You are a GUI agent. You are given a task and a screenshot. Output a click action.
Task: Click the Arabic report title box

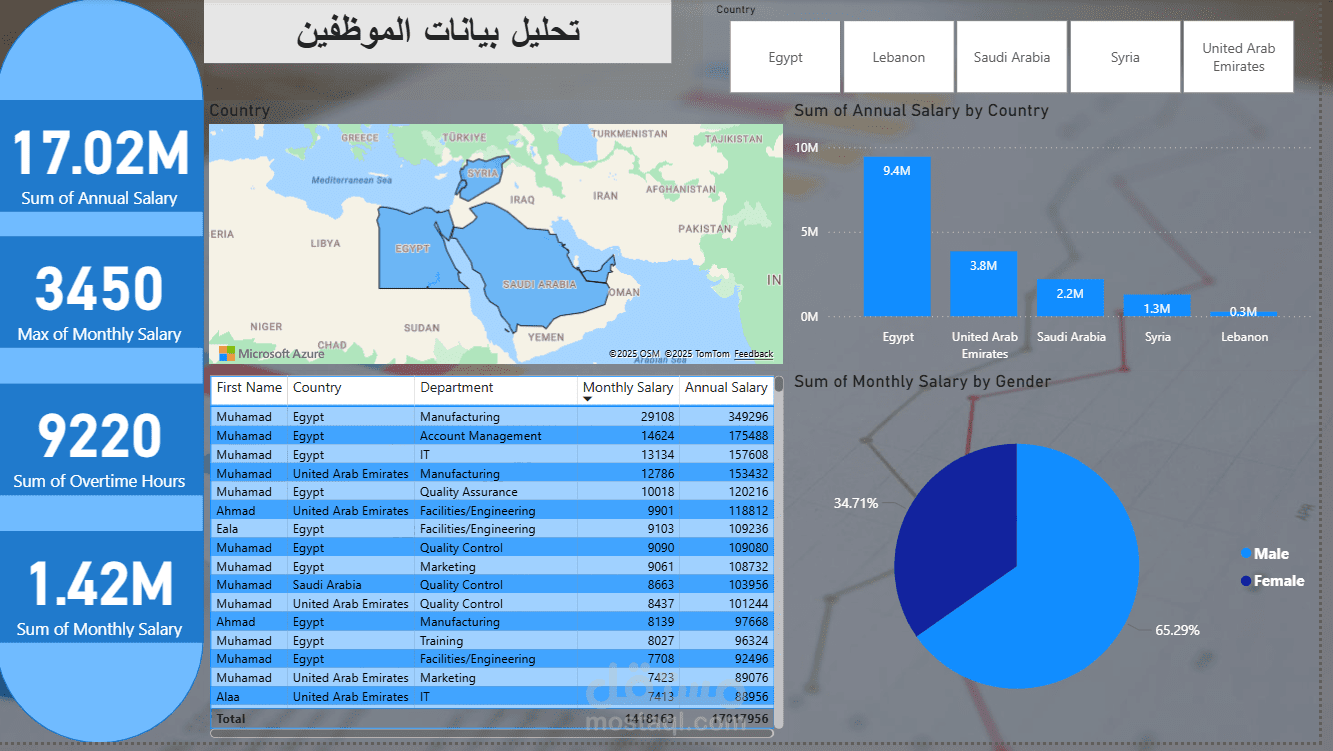(x=438, y=32)
